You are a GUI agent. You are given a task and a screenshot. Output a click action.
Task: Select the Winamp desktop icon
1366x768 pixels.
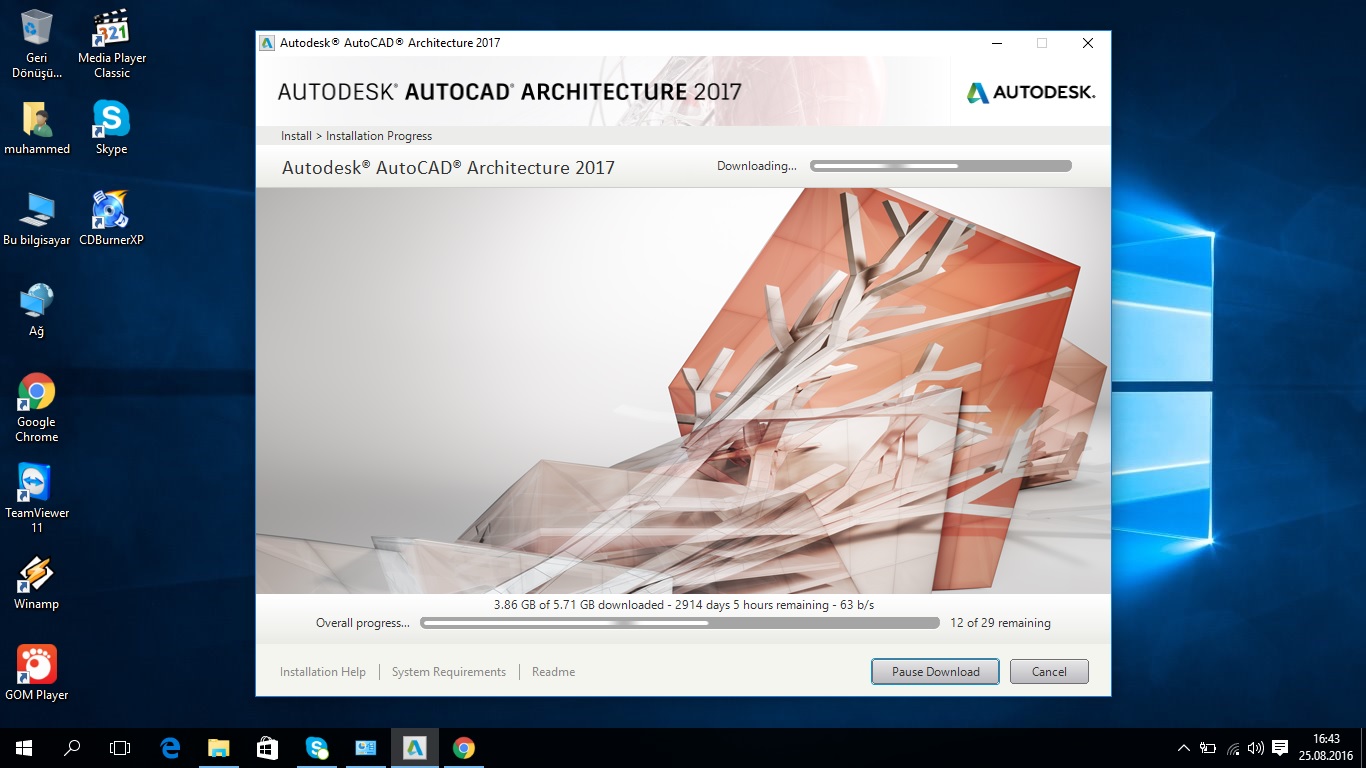pos(37,583)
